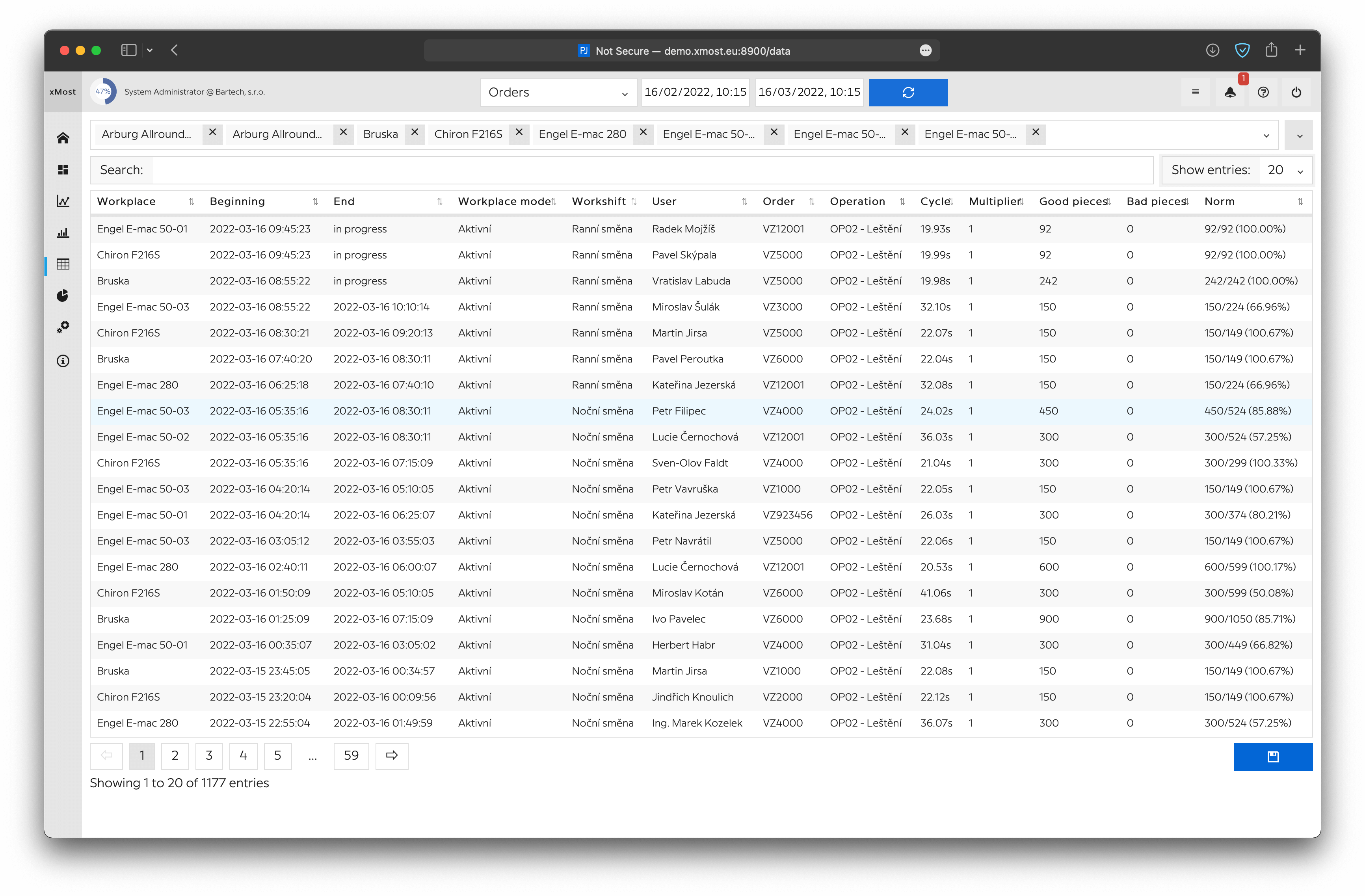Click the blue save export button
This screenshot has height=896, width=1365.
pyautogui.click(x=1273, y=757)
